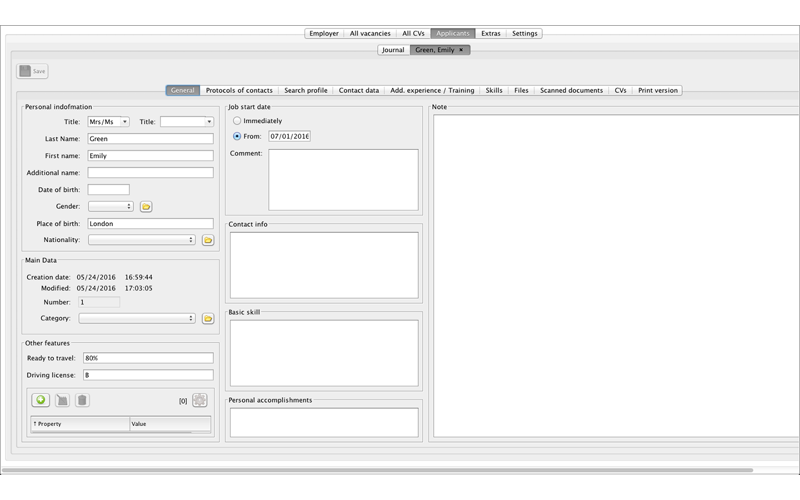Open Nationality folder lookup icon

(x=208, y=240)
